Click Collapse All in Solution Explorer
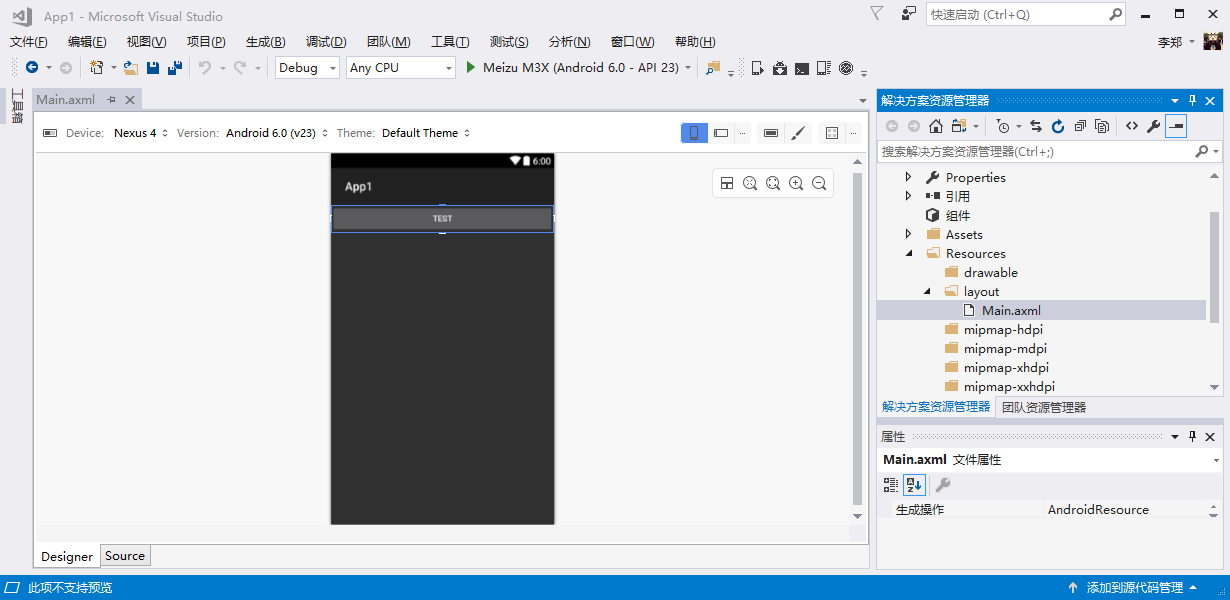Image resolution: width=1230 pixels, height=600 pixels. (1080, 126)
